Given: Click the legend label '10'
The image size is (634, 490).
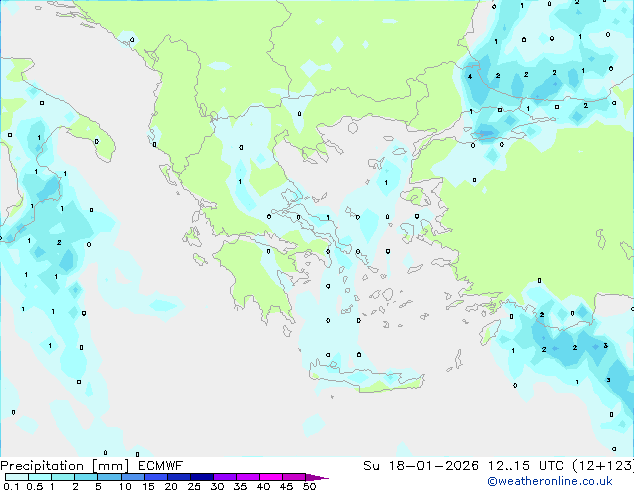Looking at the screenshot, I should [x=125, y=486].
